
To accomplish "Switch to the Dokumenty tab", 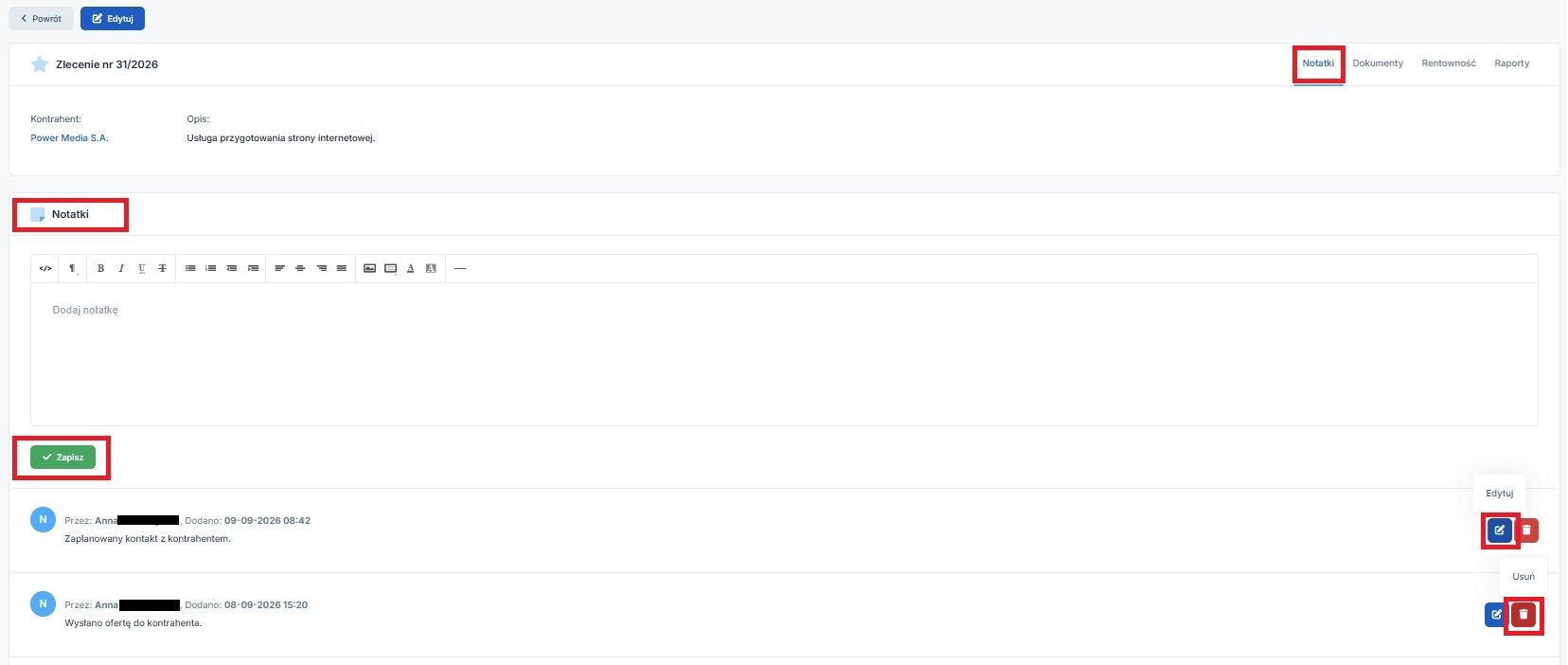I will pyautogui.click(x=1378, y=63).
